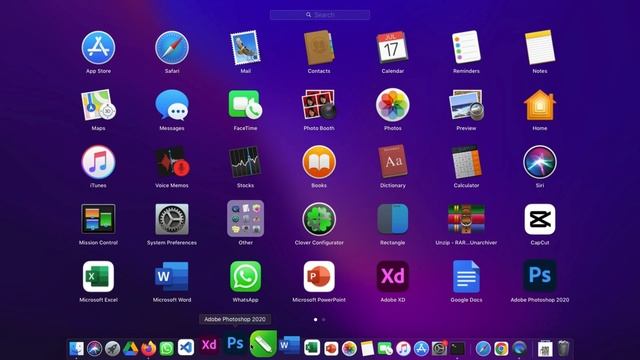Open Google Drive in the Dock

[131, 349]
